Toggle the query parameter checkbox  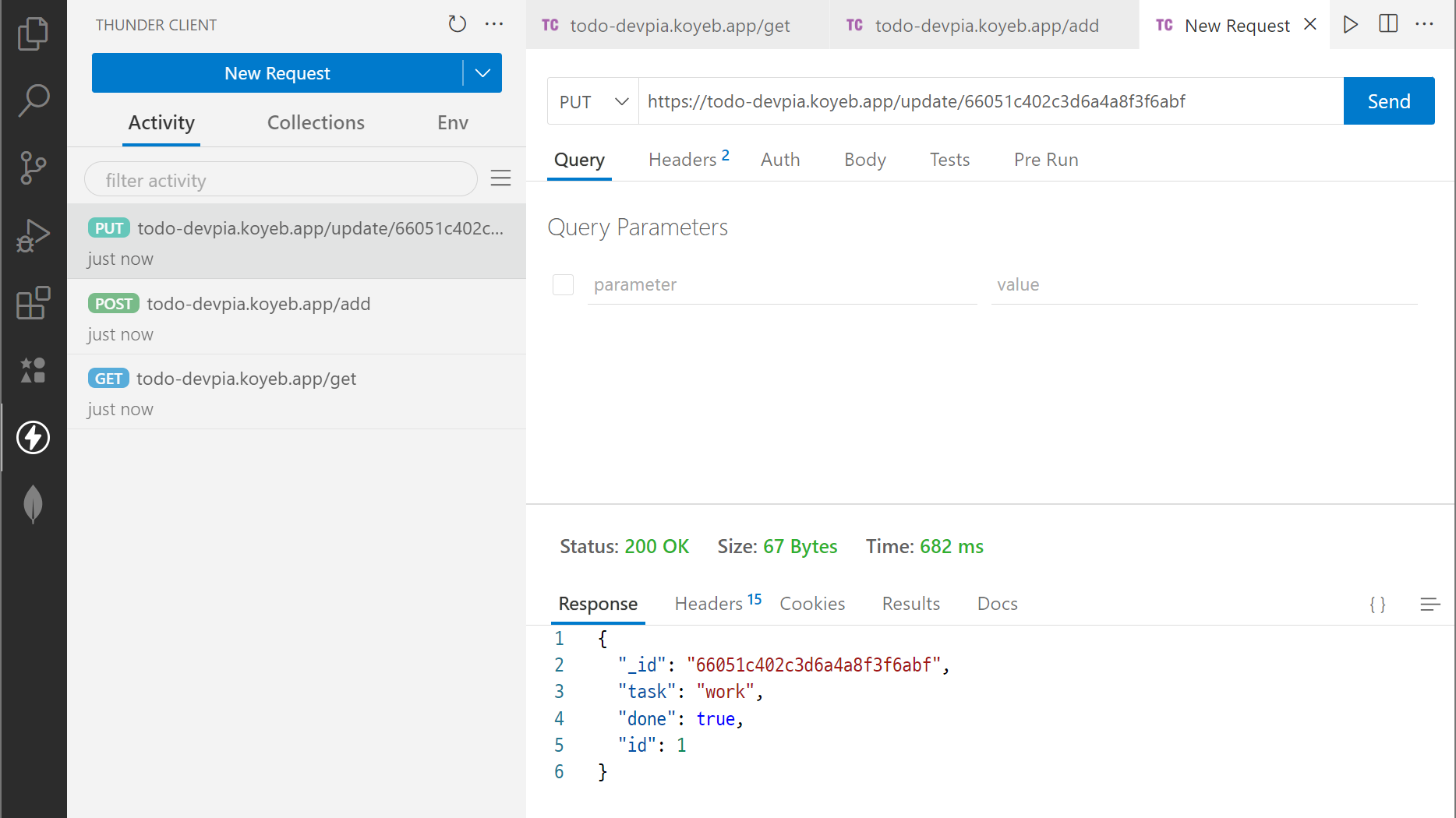pyautogui.click(x=563, y=285)
